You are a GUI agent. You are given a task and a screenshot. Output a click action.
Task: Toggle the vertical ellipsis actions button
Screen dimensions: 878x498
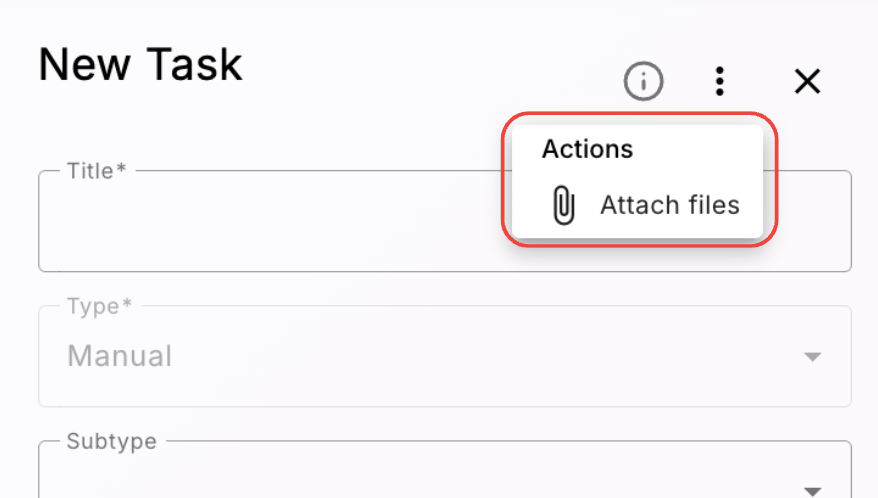click(720, 81)
